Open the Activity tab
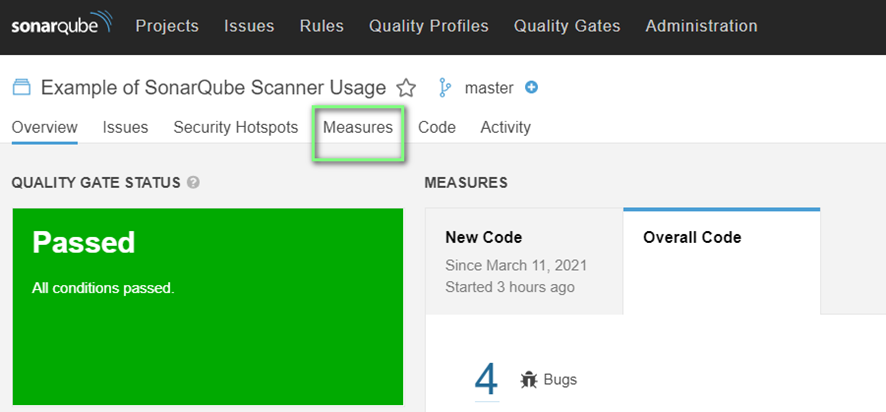This screenshot has height=412, width=886. click(506, 128)
